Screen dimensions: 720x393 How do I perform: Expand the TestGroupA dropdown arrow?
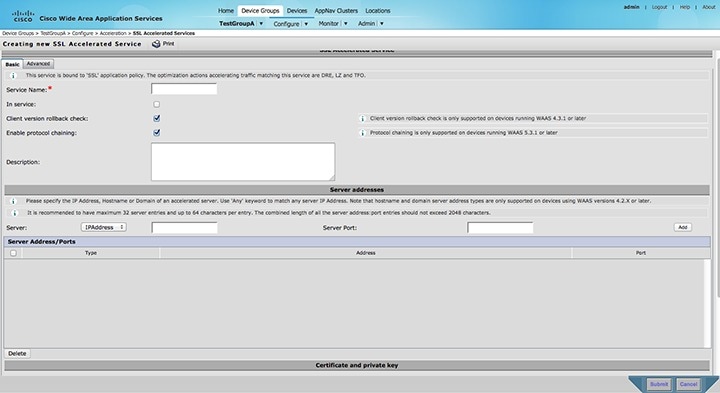[x=261, y=23]
